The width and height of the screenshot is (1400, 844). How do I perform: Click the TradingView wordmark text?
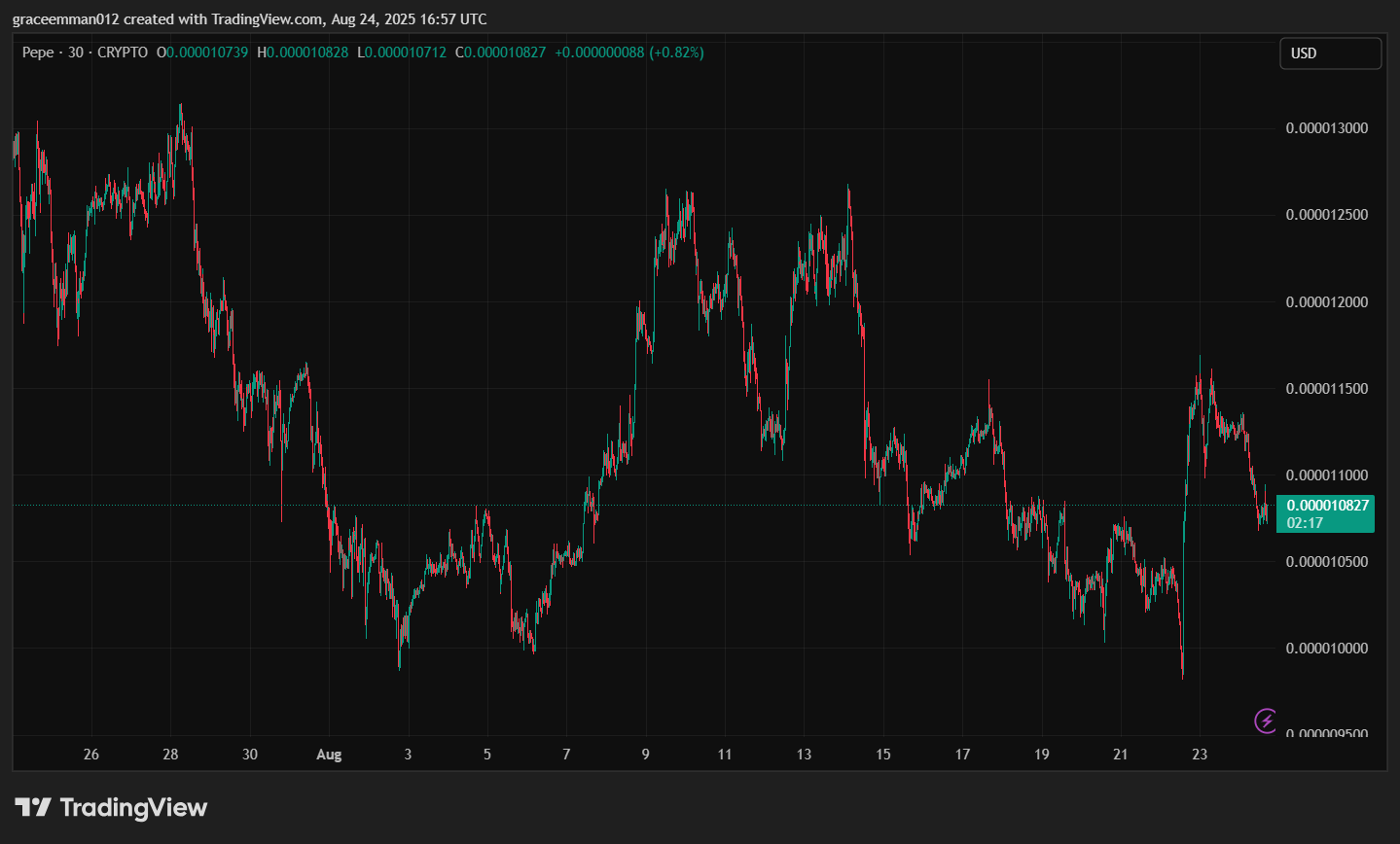coord(133,808)
